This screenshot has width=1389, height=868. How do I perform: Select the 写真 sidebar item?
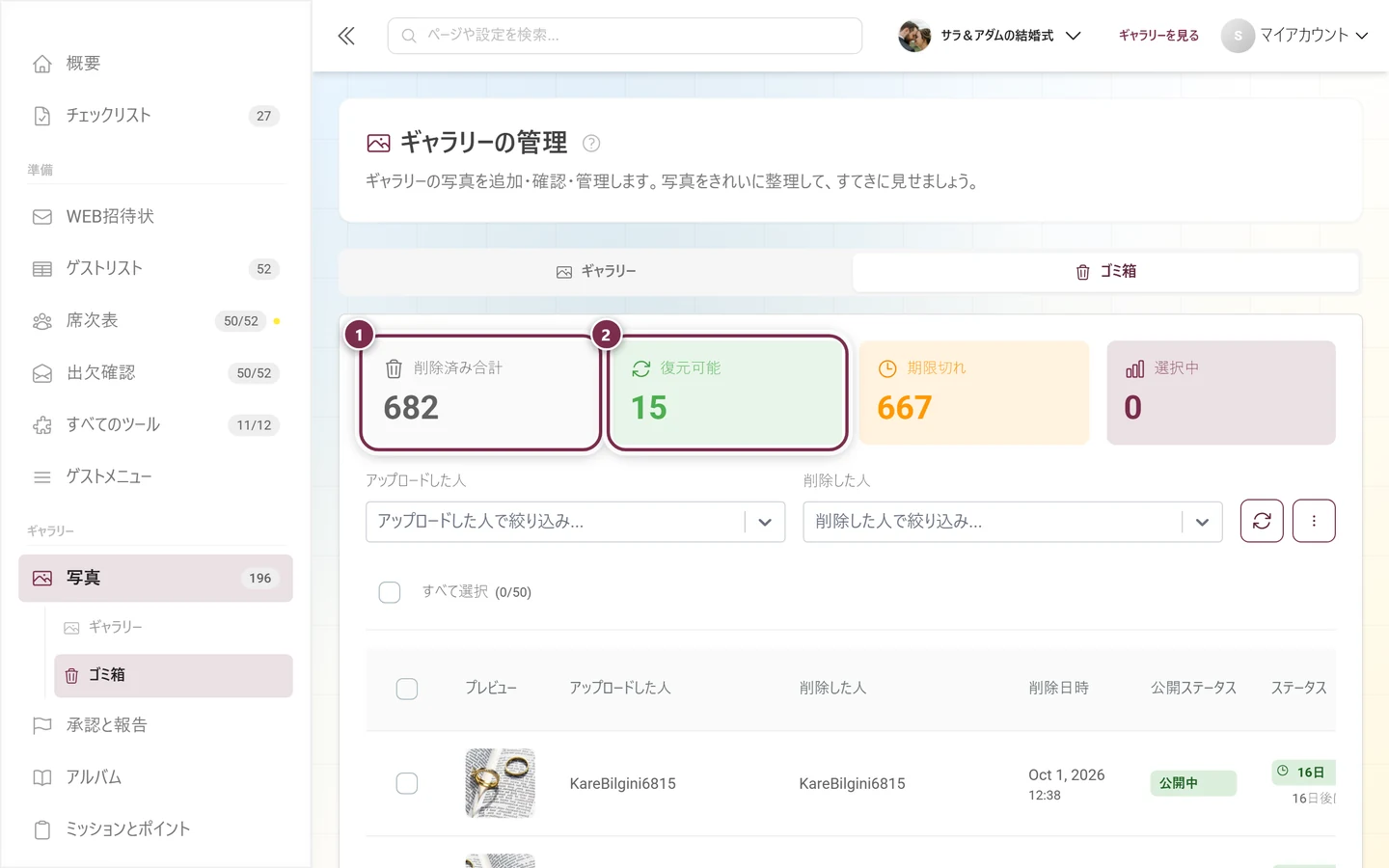(x=155, y=578)
